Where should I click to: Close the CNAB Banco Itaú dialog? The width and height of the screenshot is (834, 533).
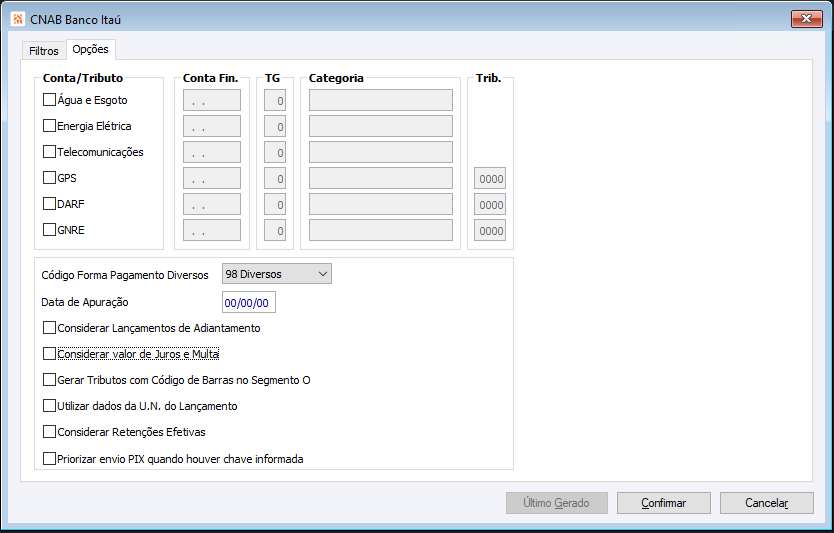tap(806, 19)
